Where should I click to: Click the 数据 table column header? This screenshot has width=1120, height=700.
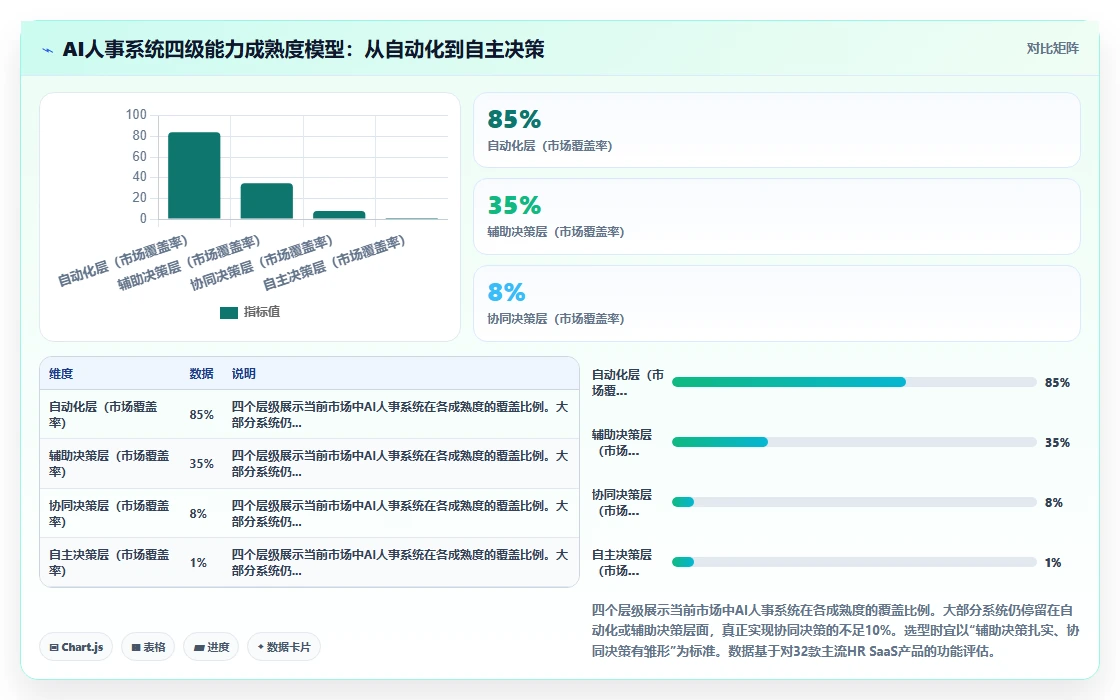click(201, 374)
